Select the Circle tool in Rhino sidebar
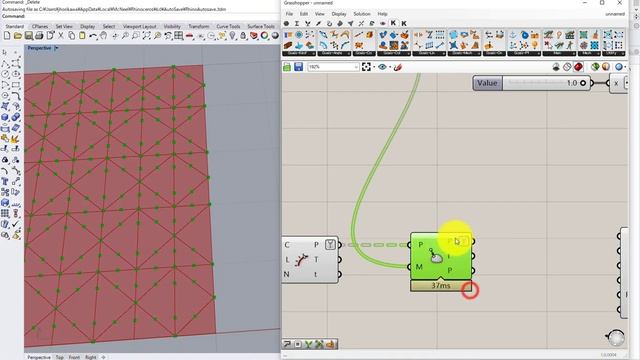Screen dimensions: 640x360 5,74
